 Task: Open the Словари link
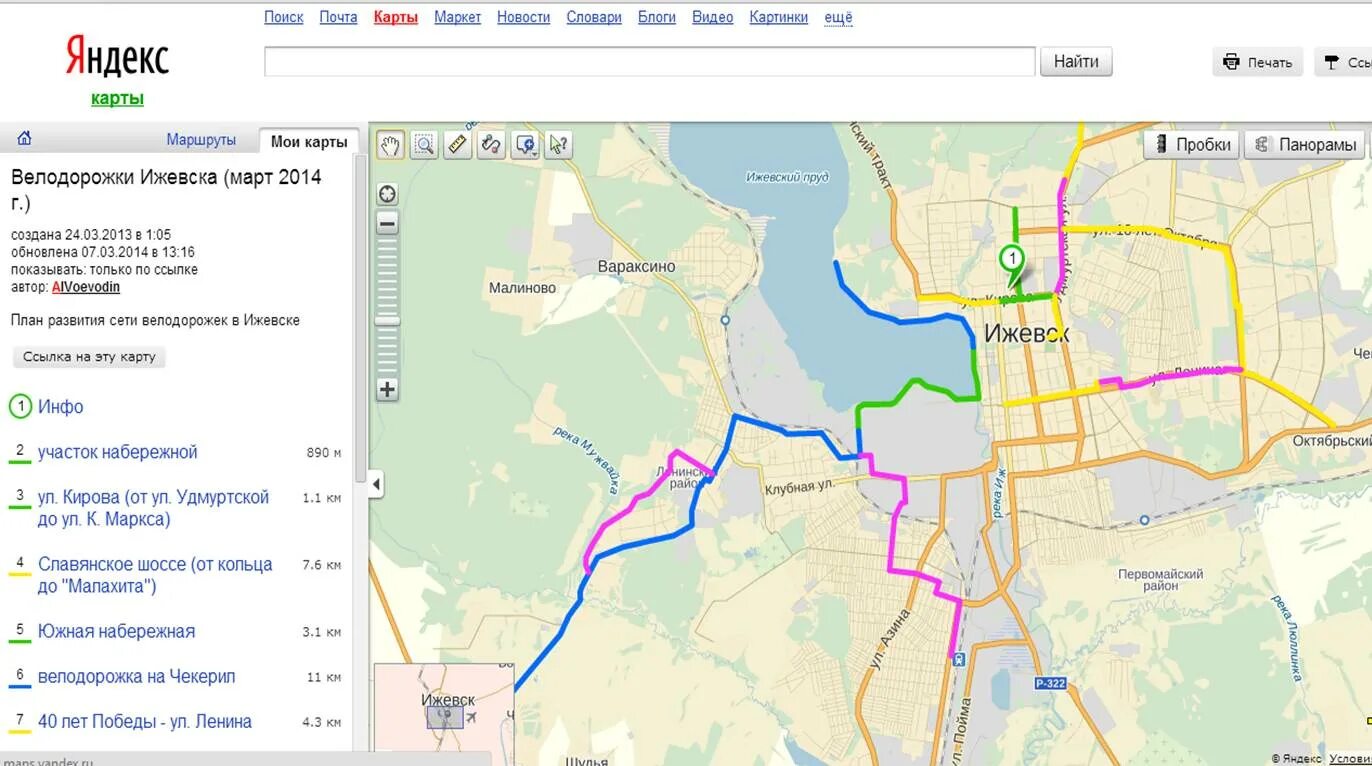tap(594, 17)
